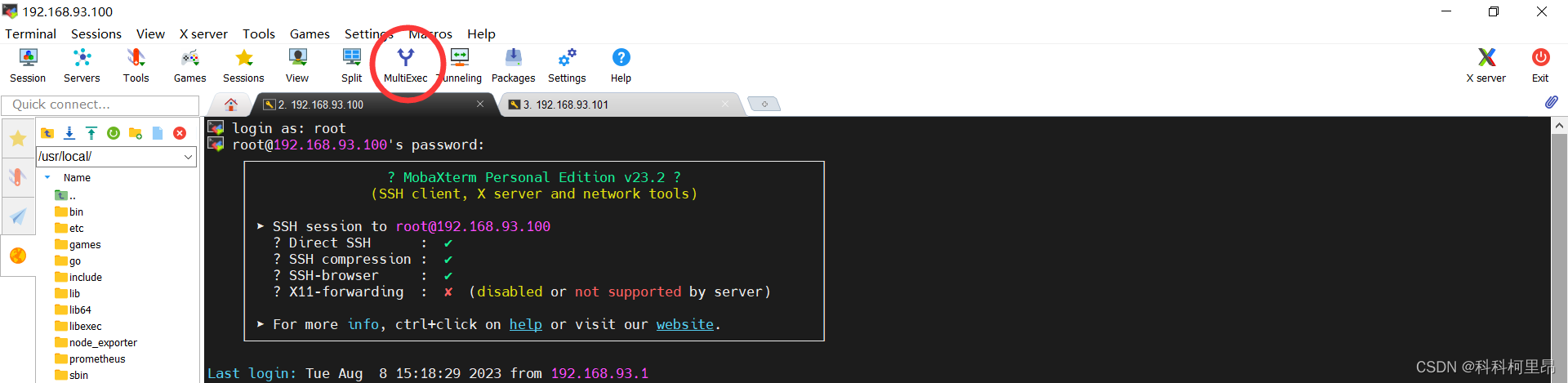The width and height of the screenshot is (1568, 383).
Task: Open the Tools sidebar tab
Action: click(18, 177)
